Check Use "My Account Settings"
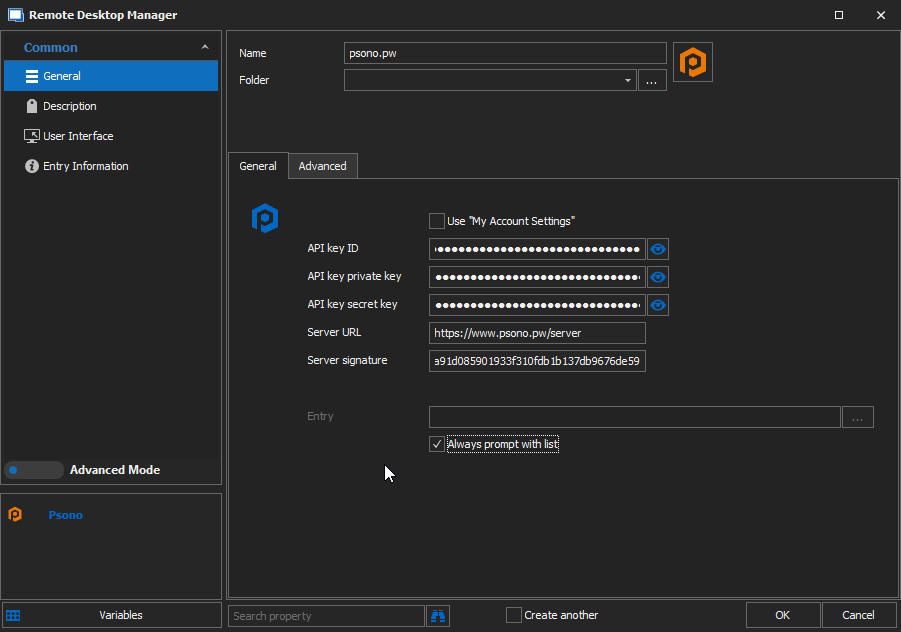Viewport: 901px width, 632px height. 437,221
